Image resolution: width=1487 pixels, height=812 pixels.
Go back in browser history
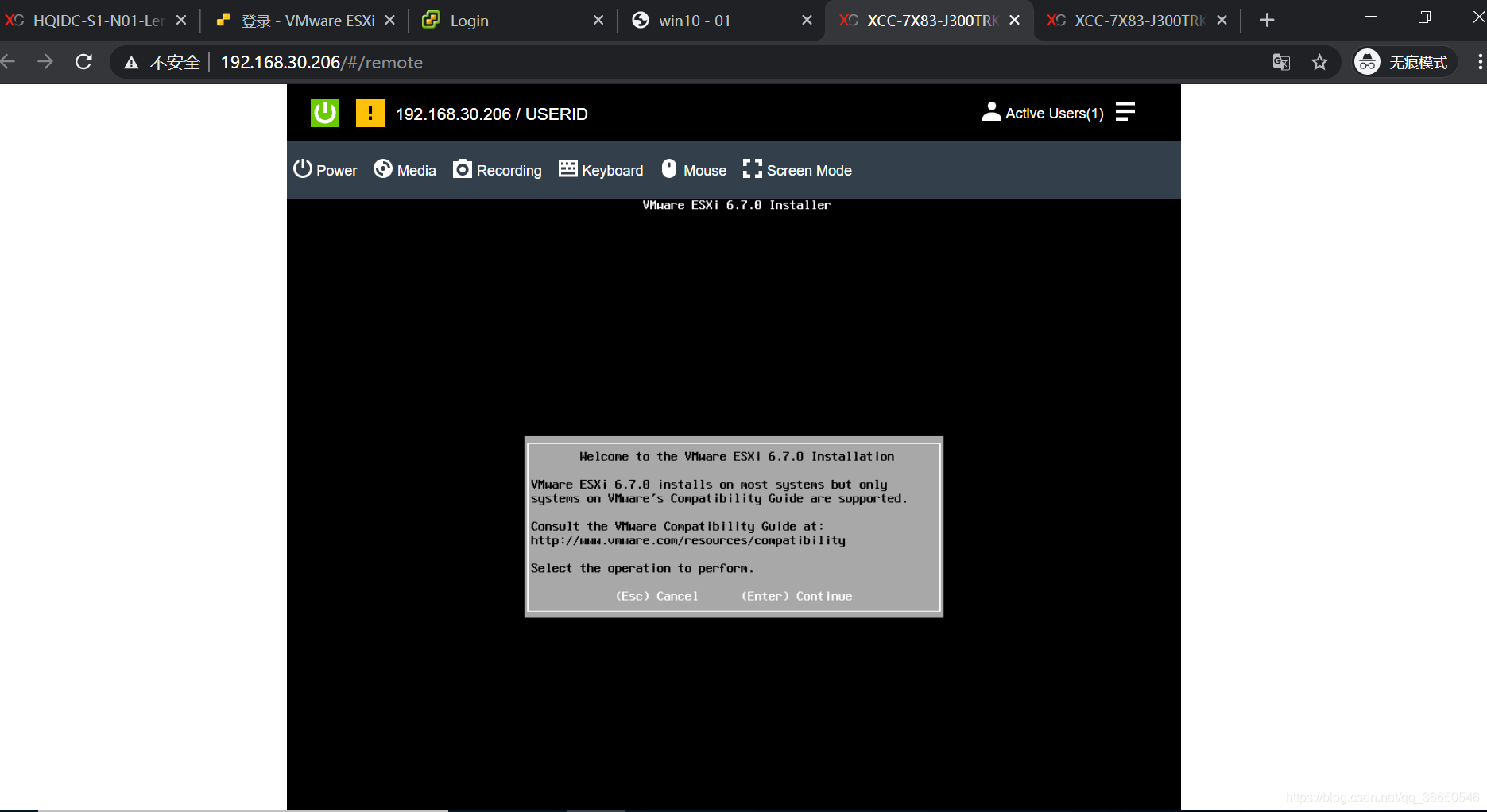(x=8, y=62)
